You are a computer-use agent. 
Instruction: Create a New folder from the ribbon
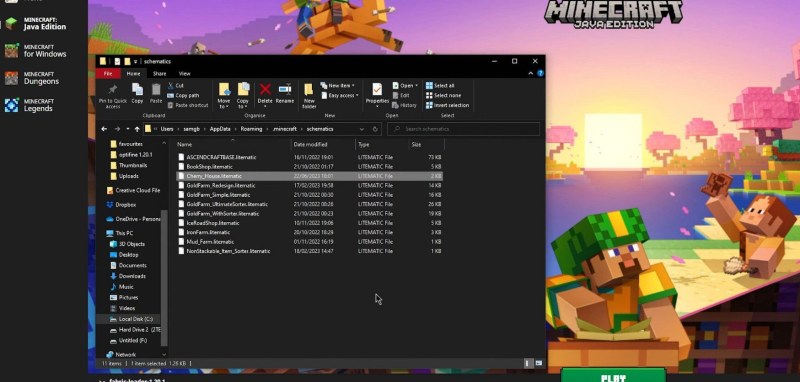309,95
